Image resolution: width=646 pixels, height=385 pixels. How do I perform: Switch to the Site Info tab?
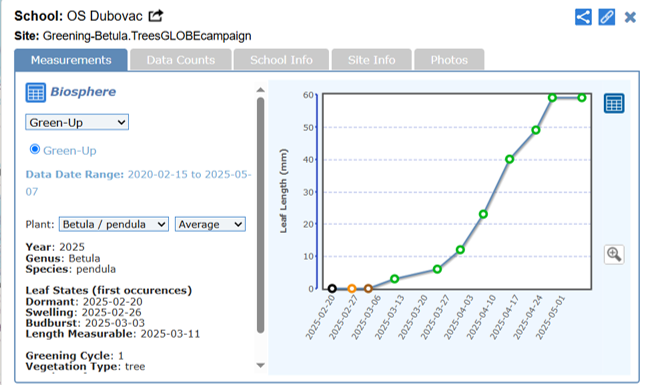coord(371,60)
